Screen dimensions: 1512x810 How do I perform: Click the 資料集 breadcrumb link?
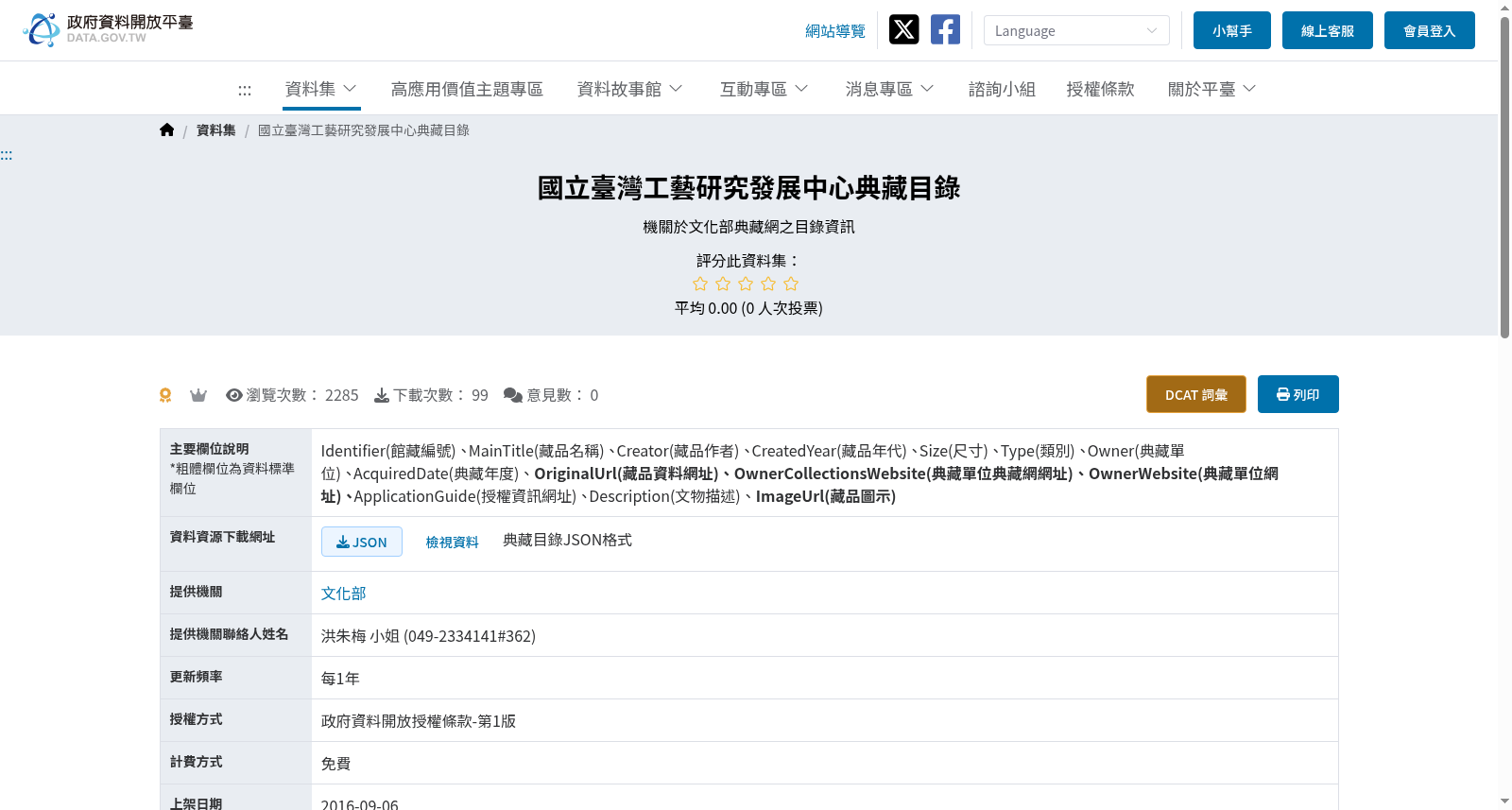pyautogui.click(x=216, y=130)
